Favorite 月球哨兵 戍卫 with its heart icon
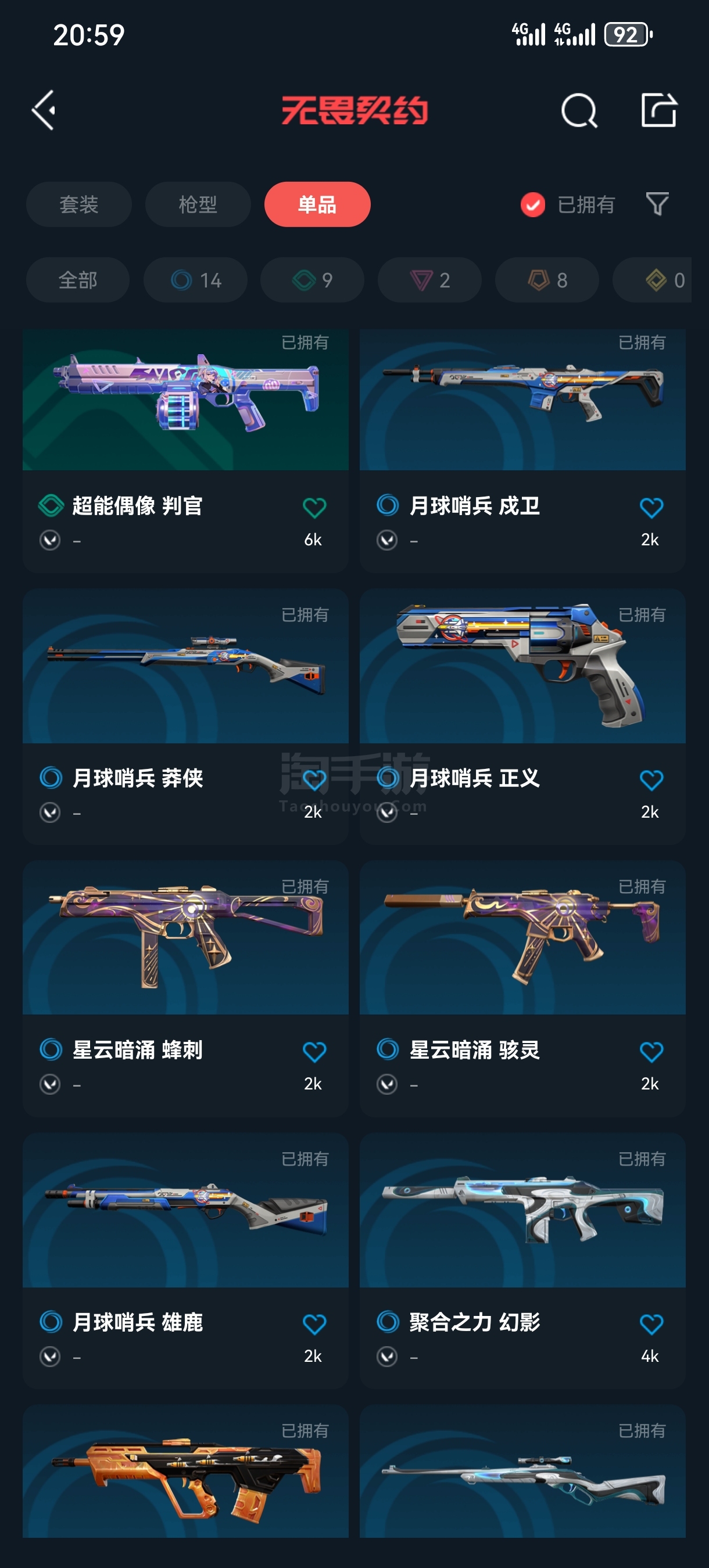The image size is (709, 1568). pos(651,508)
